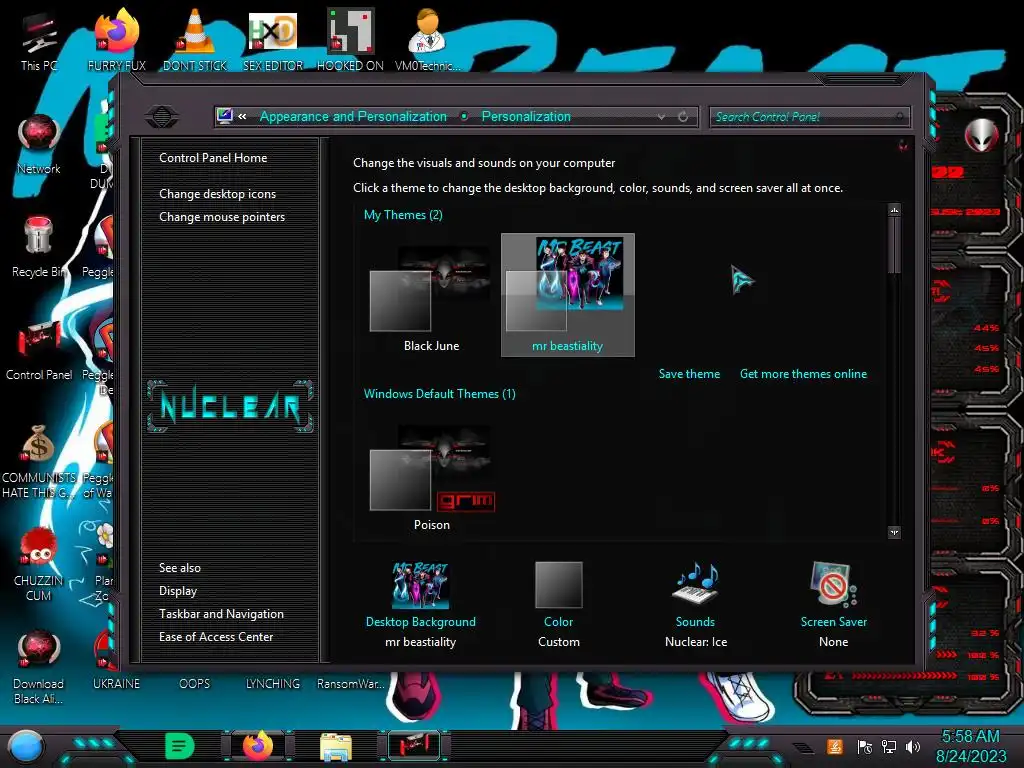This screenshot has width=1024, height=768.
Task: Click the volume speaker tray icon
Action: click(913, 746)
